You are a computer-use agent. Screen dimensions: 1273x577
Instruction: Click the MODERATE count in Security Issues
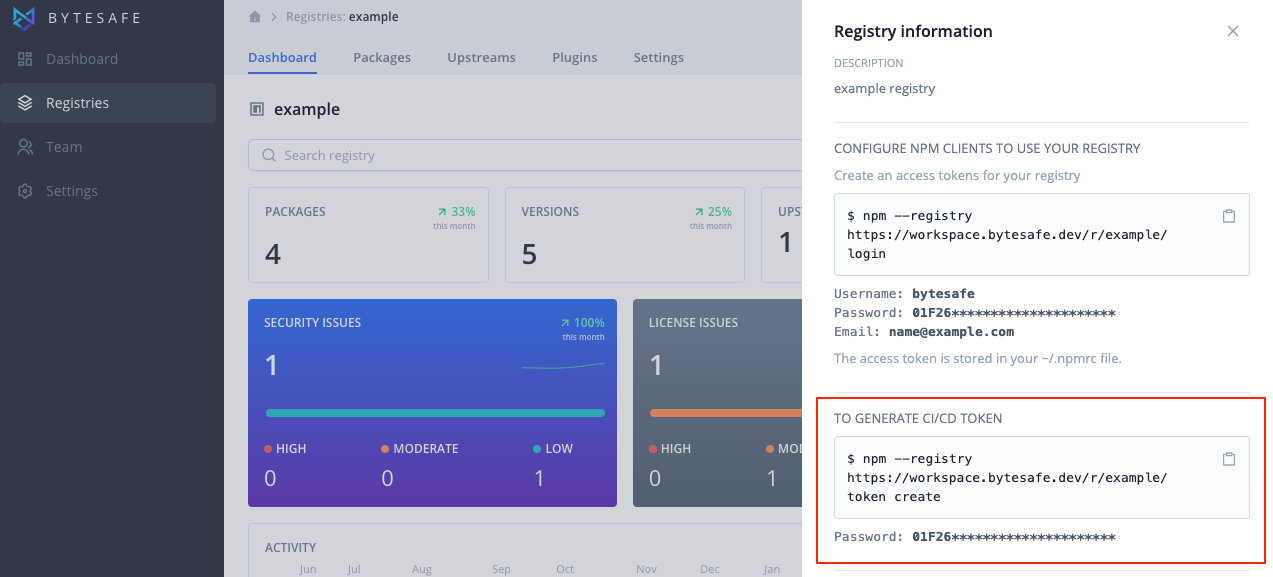pos(387,479)
